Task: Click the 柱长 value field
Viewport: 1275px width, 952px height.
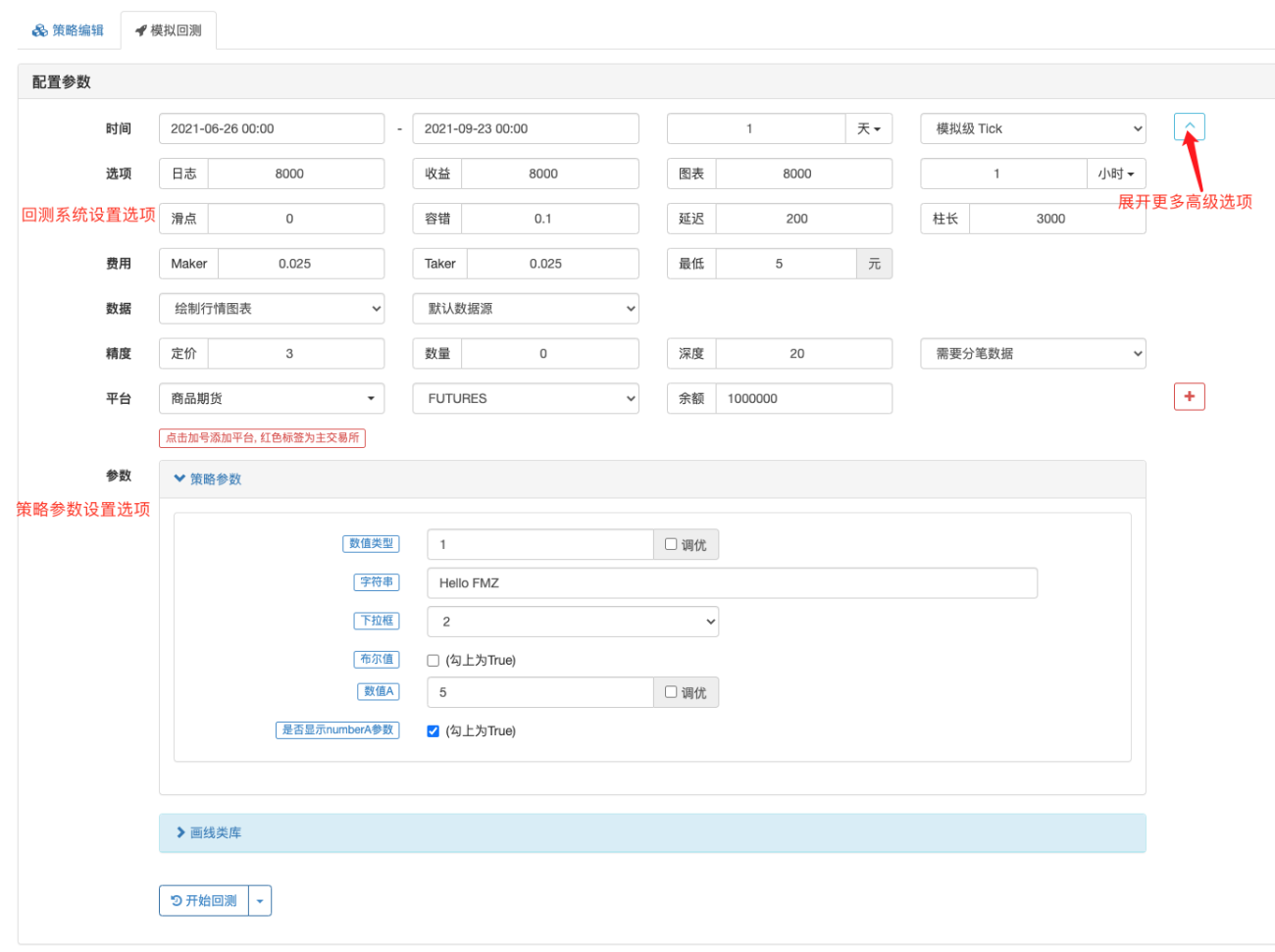Action: [x=1057, y=219]
